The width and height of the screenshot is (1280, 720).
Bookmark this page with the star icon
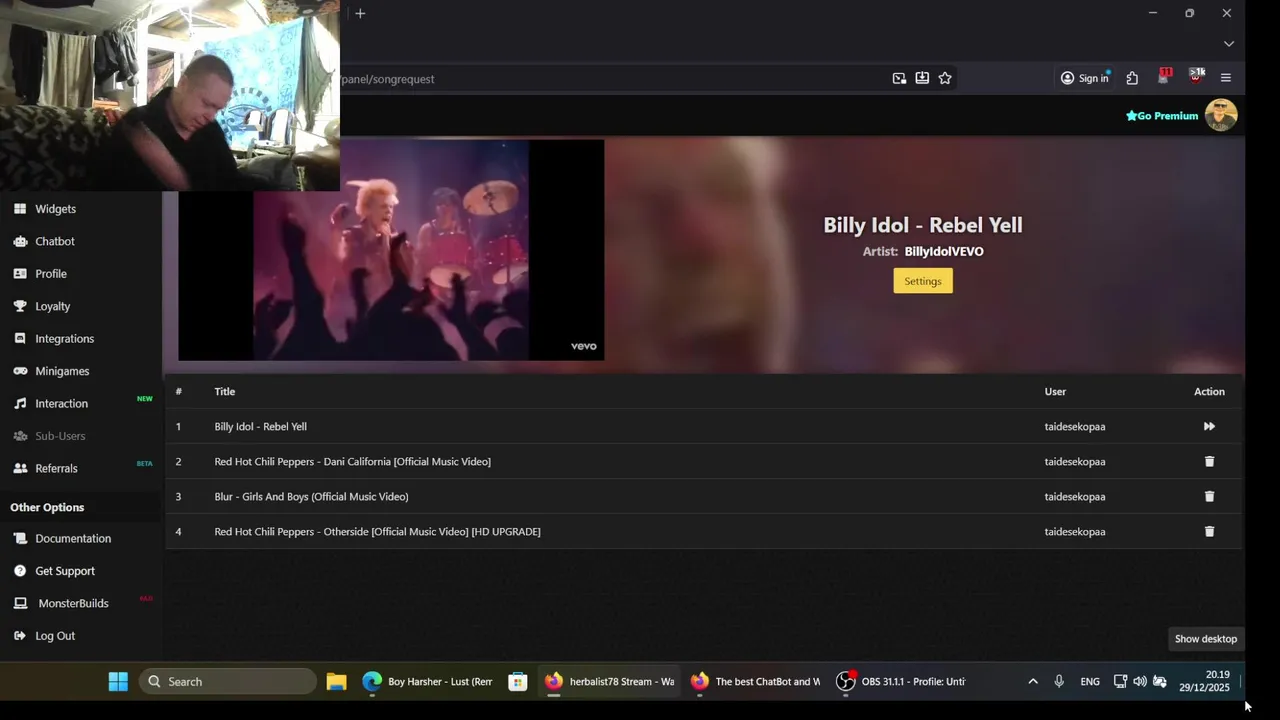(945, 78)
